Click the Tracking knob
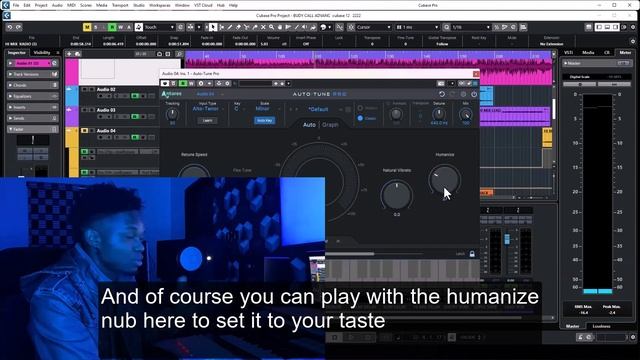The height and width of the screenshot is (360, 640). click(x=172, y=114)
